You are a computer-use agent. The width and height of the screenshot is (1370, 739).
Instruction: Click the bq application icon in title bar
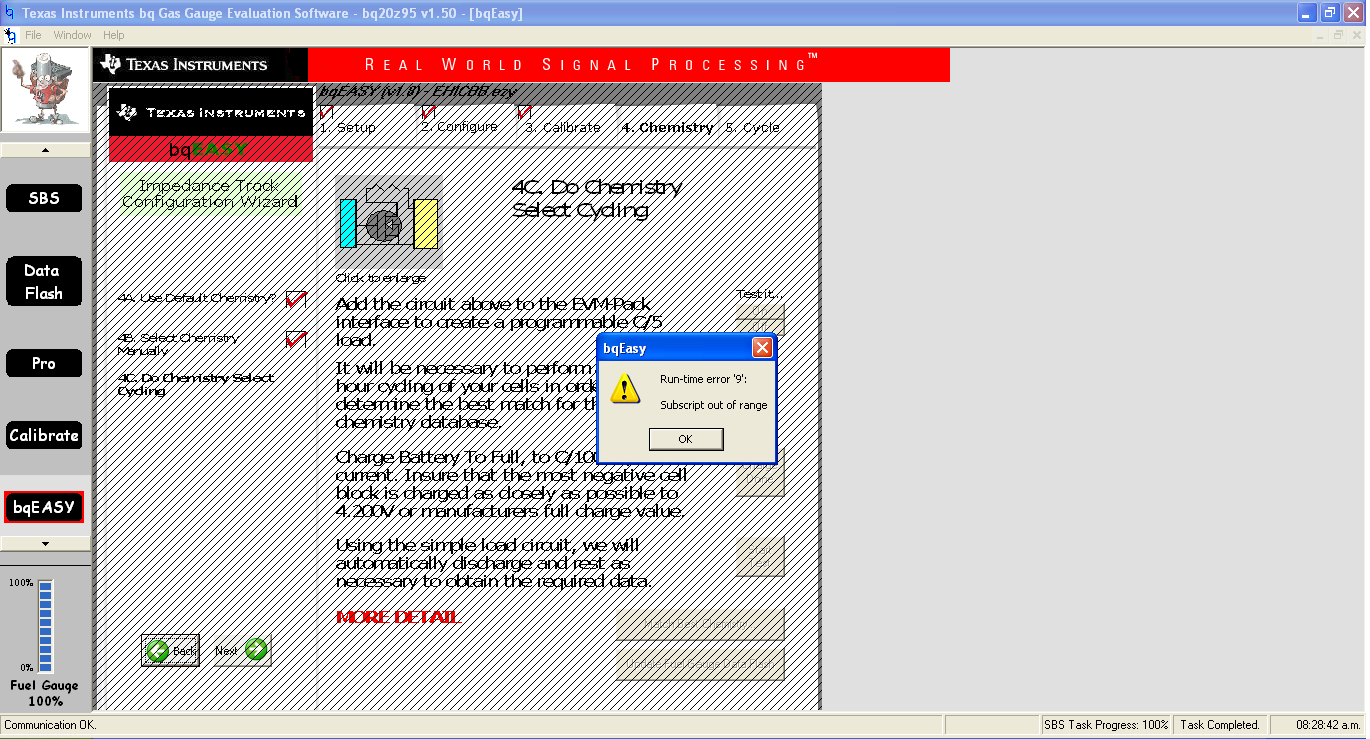click(10, 13)
